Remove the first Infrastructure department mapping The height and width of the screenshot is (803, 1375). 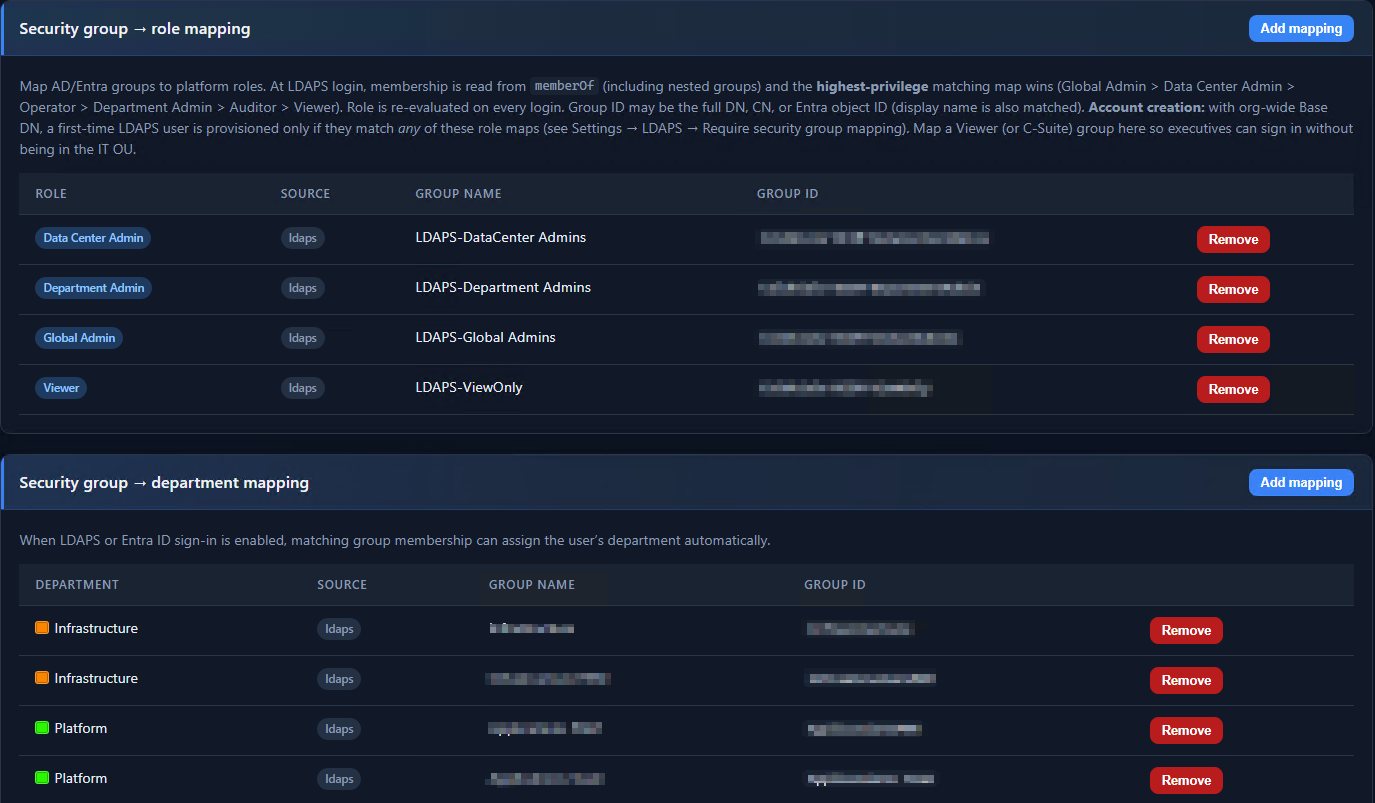click(x=1186, y=630)
